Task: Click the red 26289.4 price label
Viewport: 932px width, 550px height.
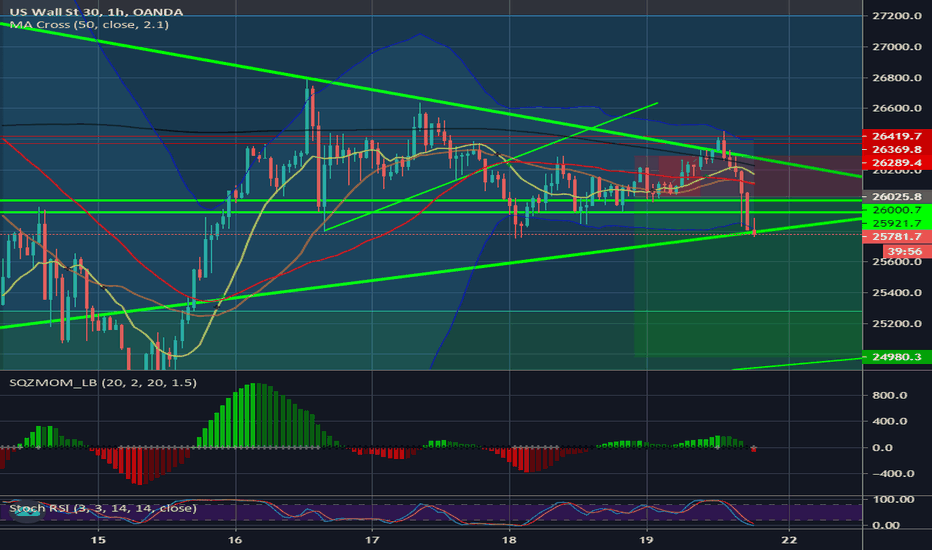Action: (x=896, y=162)
